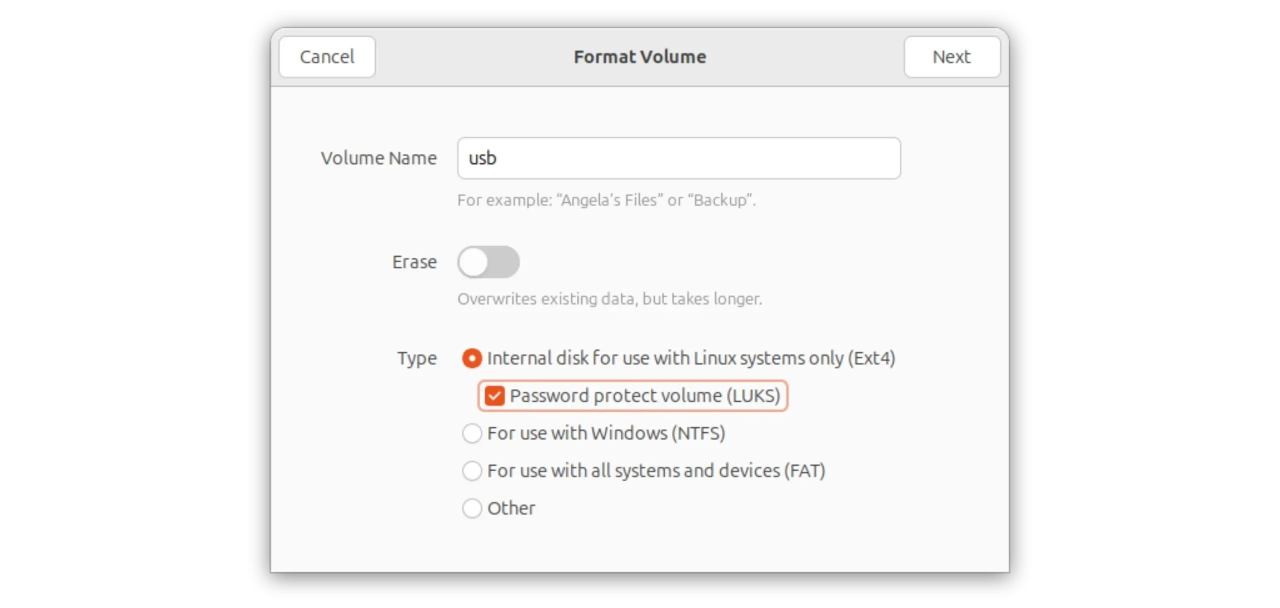Click the Cancel button
Image resolution: width=1280 pixels, height=608 pixels.
click(x=327, y=57)
